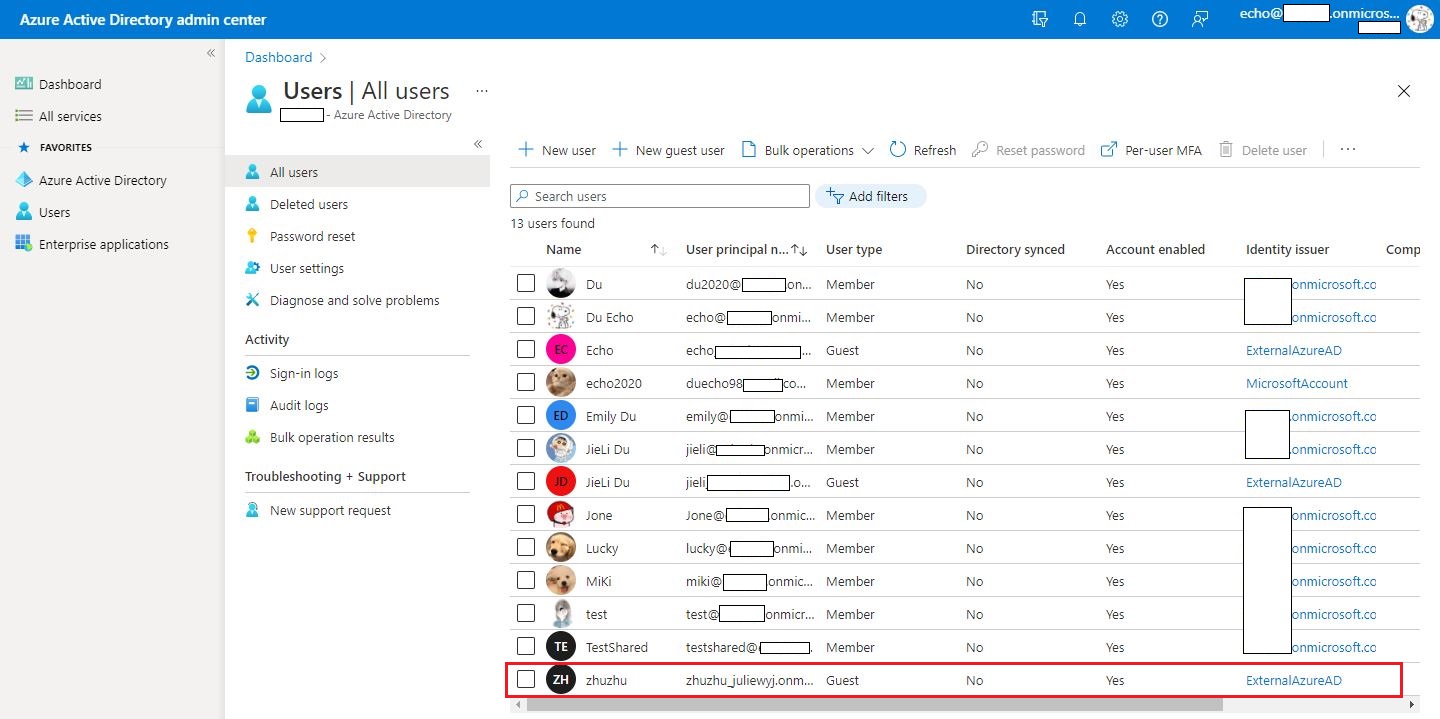1440x719 pixels.
Task: Click MicrosoftAccount identity issuer link
Action: 1297,383
